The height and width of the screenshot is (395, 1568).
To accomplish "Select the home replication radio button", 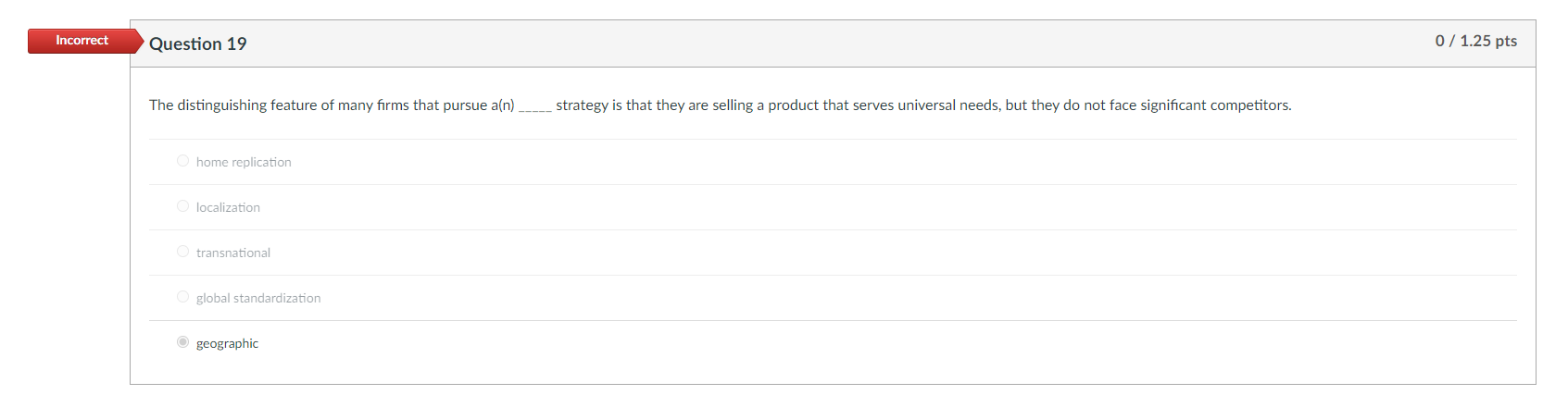I will coord(182,161).
